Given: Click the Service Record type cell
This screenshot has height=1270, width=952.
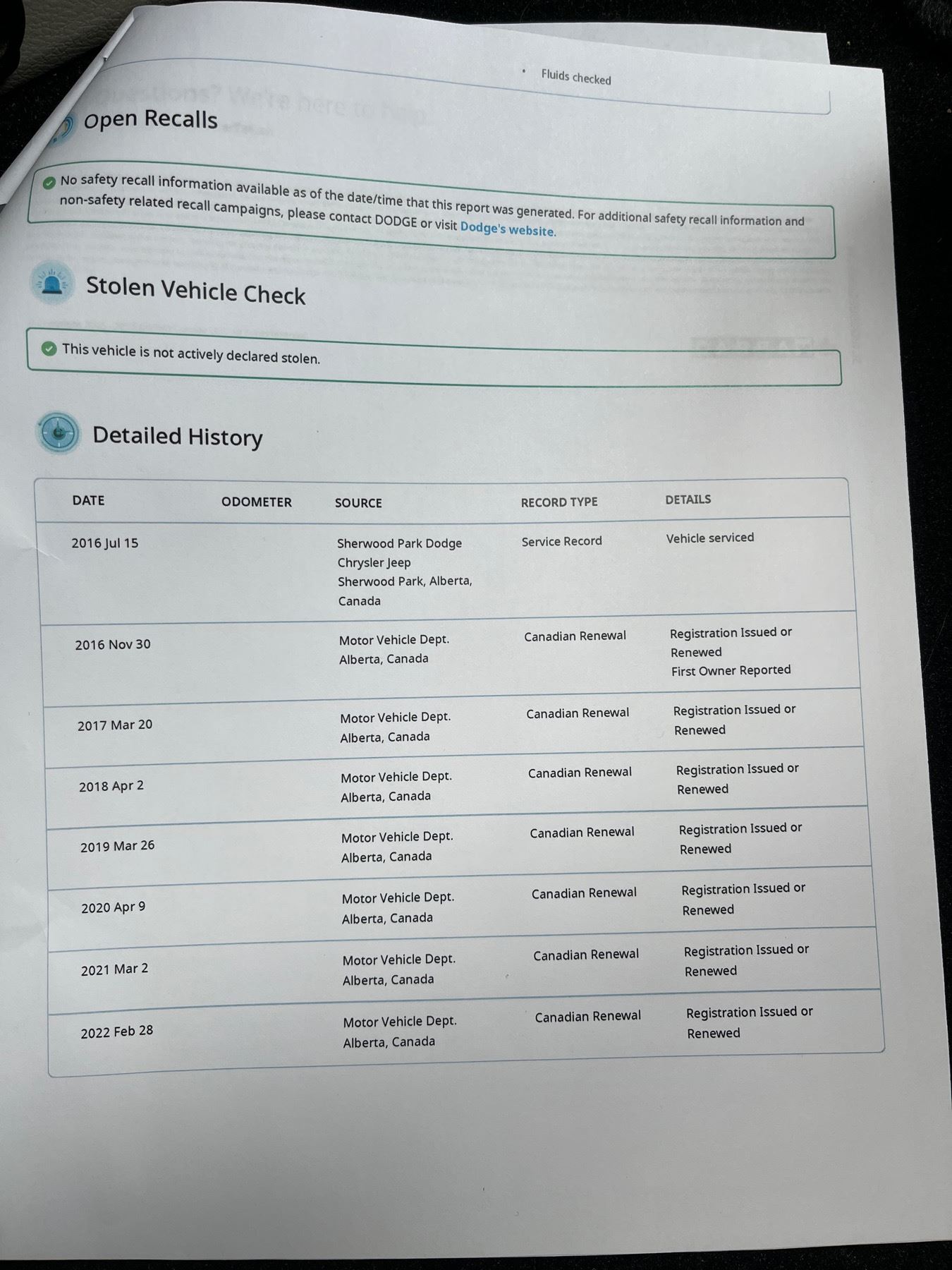Looking at the screenshot, I should click(x=561, y=541).
